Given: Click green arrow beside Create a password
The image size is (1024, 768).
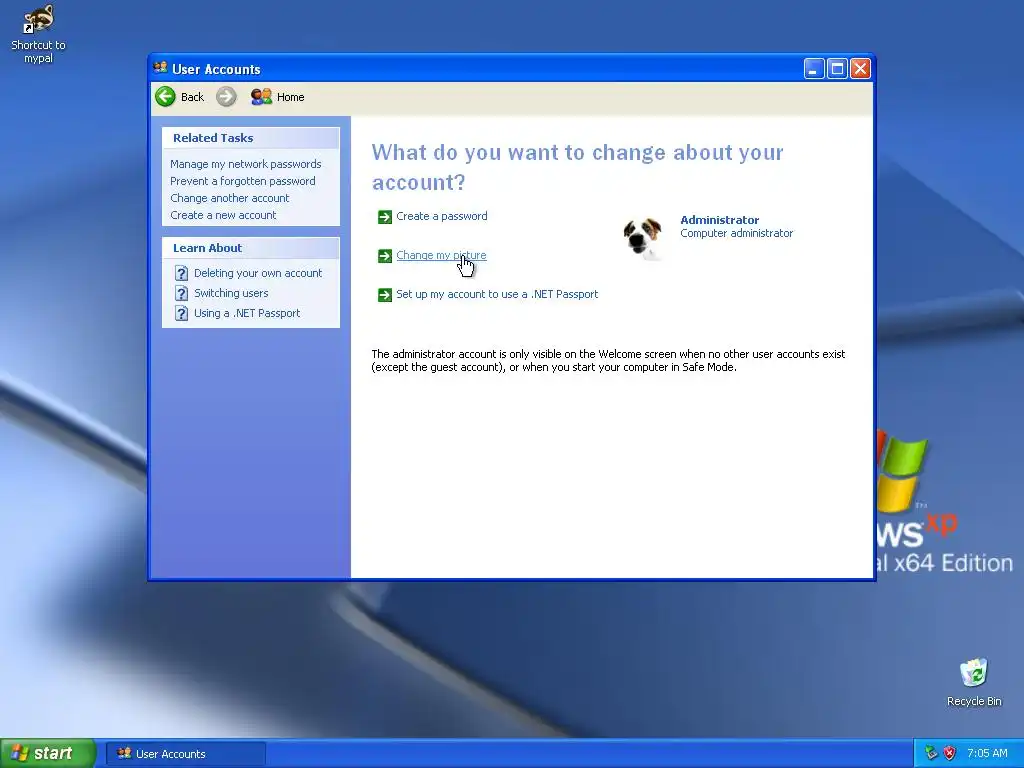Looking at the screenshot, I should pos(385,217).
